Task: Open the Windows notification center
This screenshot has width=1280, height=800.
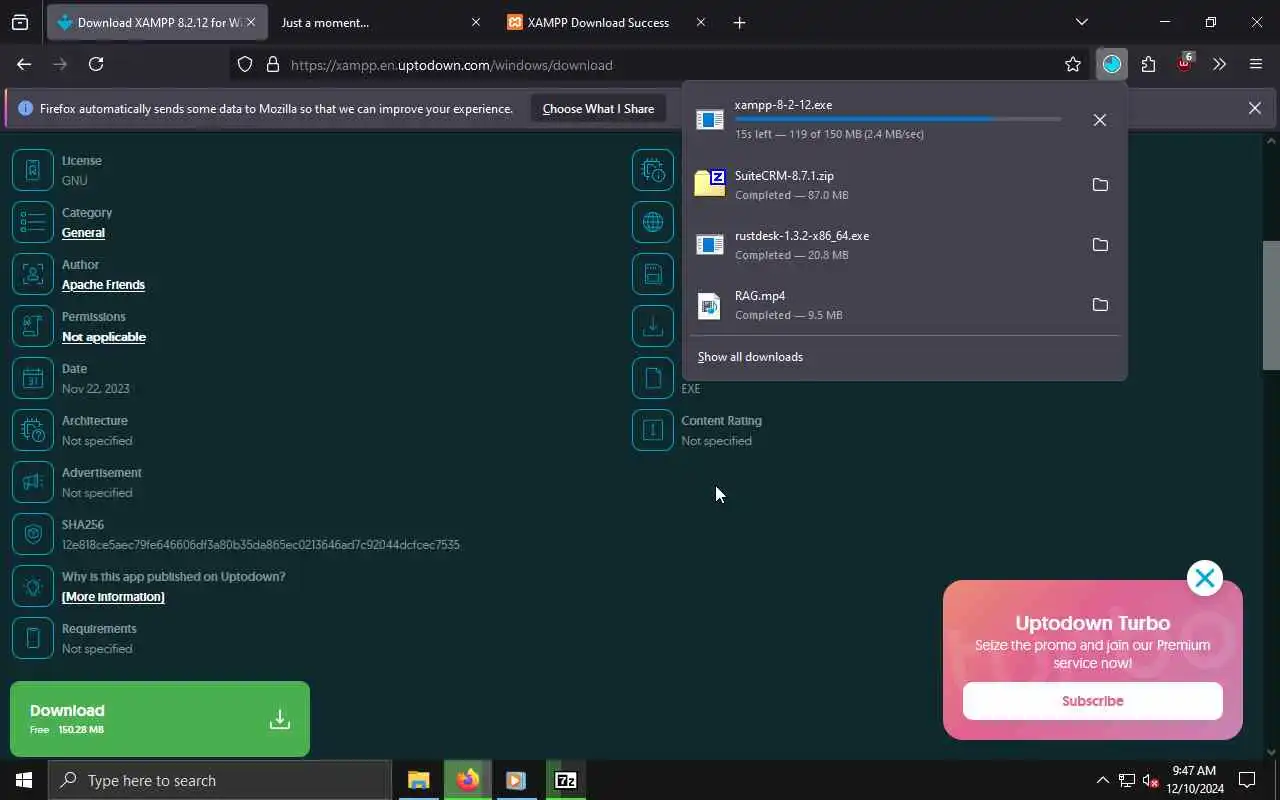Action: (x=1247, y=780)
